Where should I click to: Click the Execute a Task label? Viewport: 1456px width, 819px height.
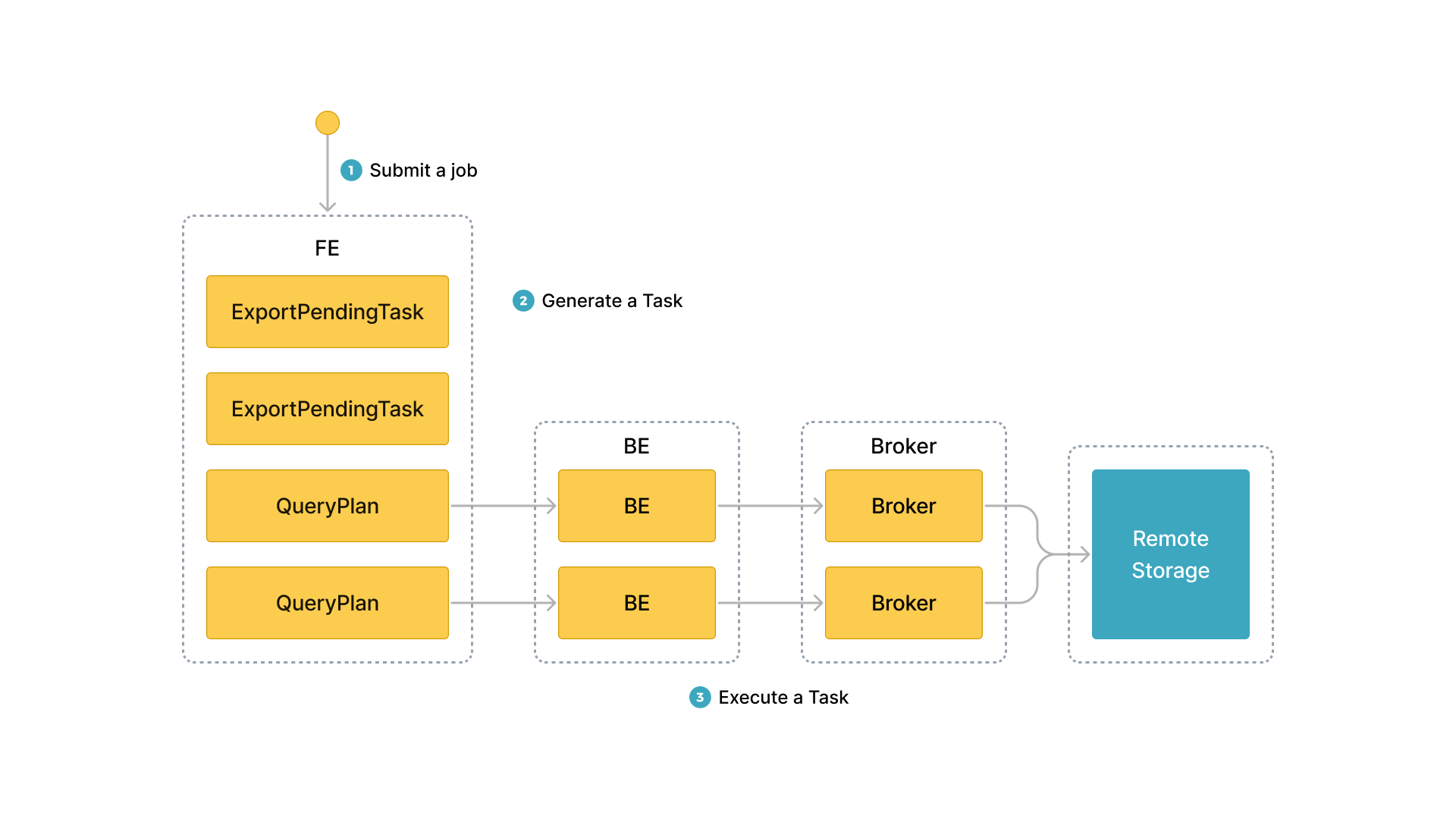pyautogui.click(x=783, y=698)
